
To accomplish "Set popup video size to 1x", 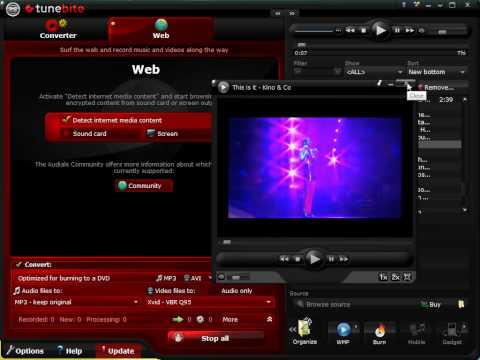I will (383, 277).
